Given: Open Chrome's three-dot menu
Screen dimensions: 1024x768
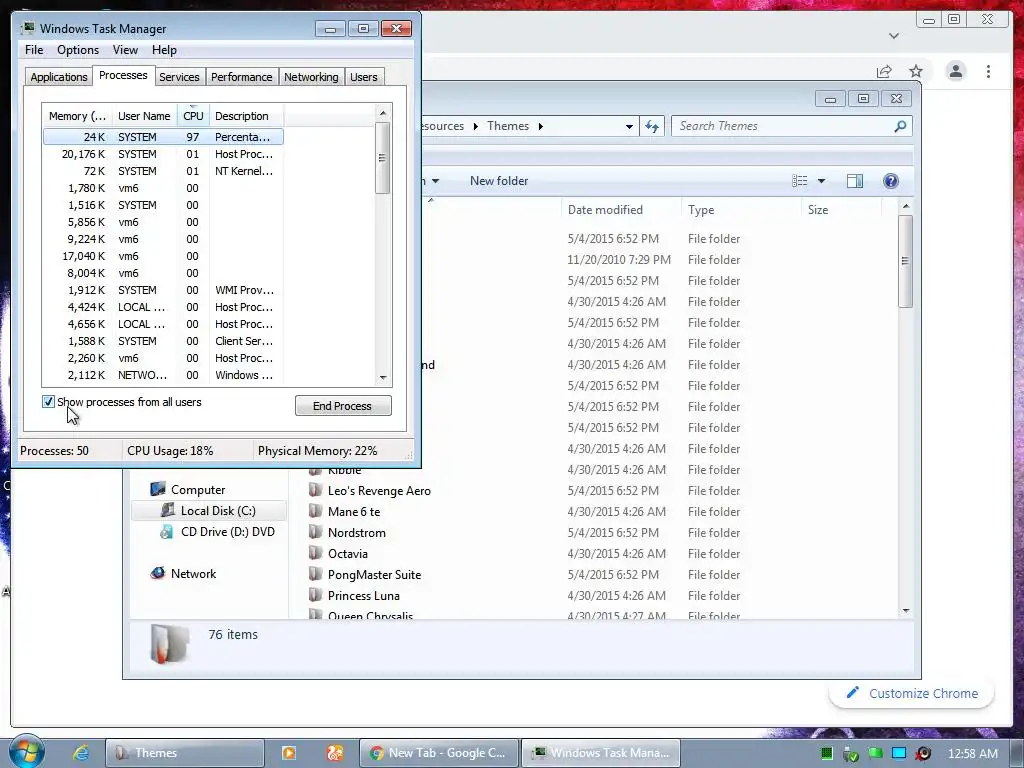Looking at the screenshot, I should (988, 71).
